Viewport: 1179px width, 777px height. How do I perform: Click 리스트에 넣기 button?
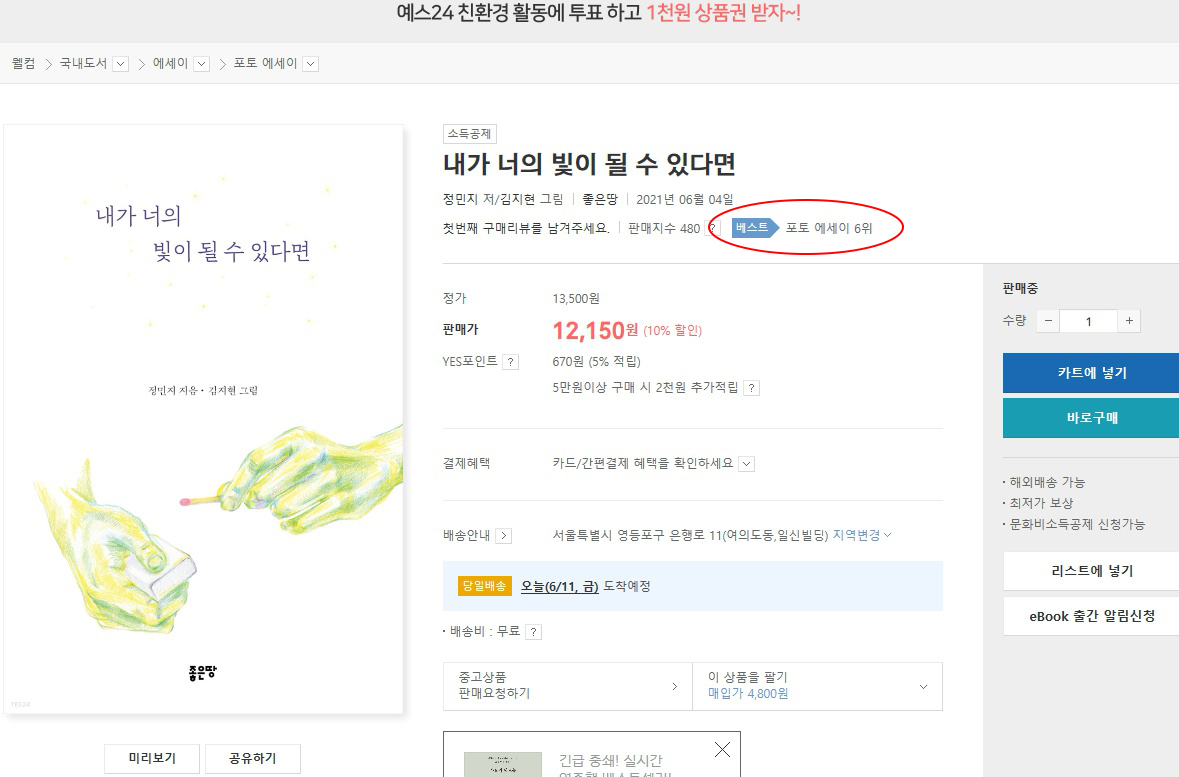1091,571
